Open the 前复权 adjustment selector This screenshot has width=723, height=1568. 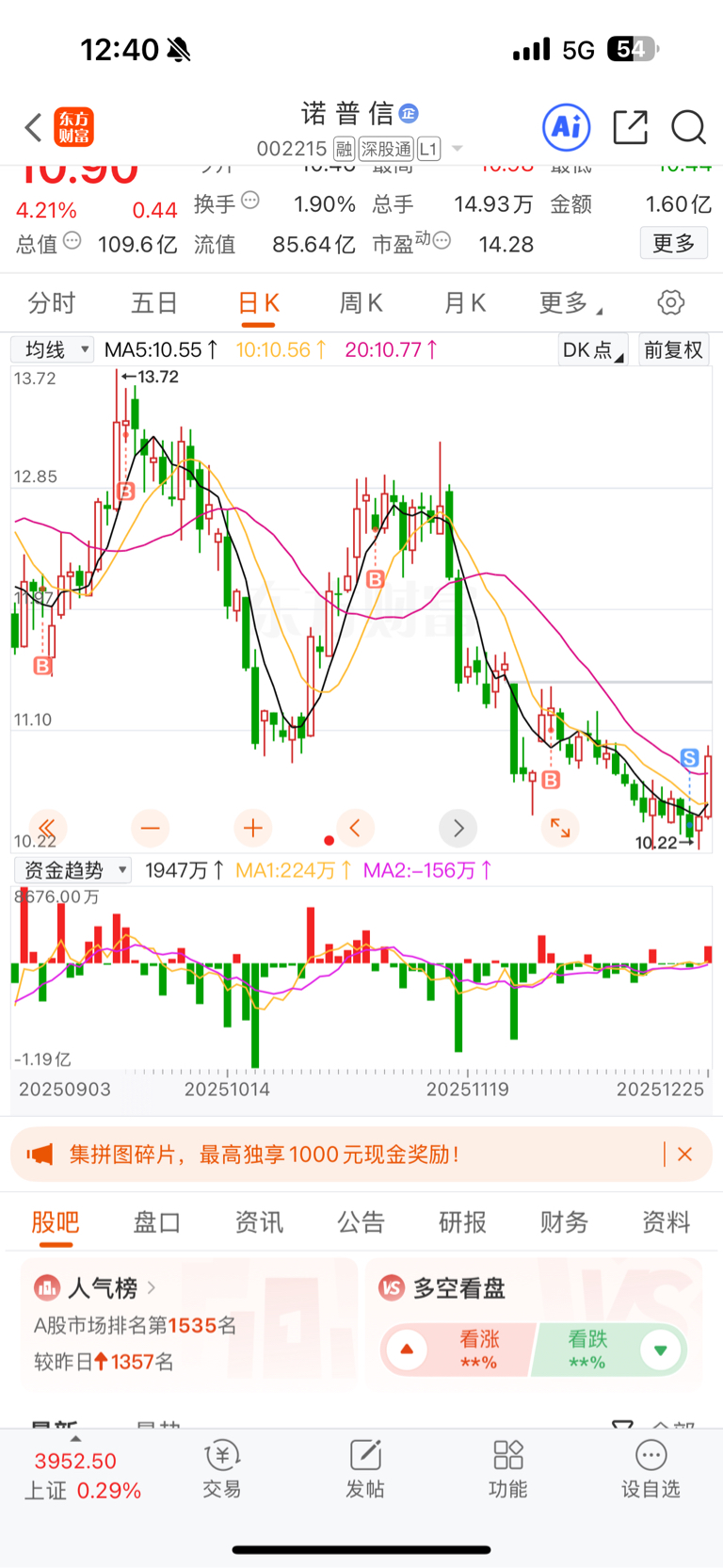673,350
